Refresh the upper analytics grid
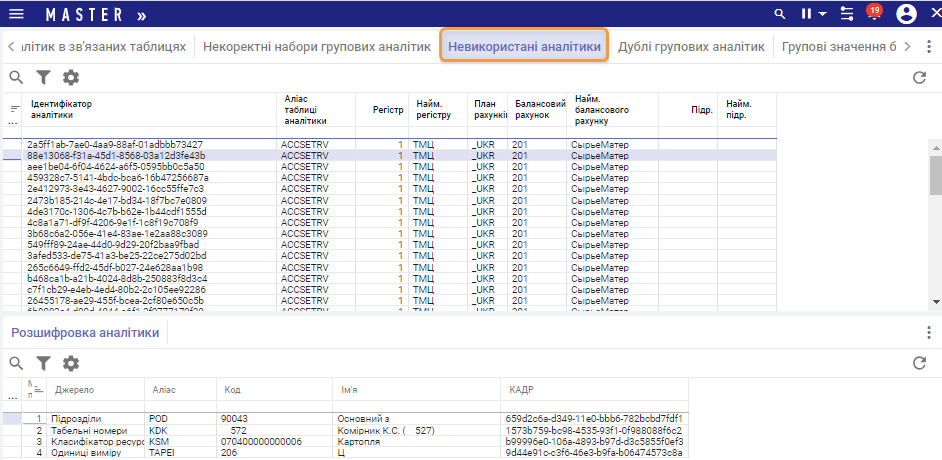 tap(919, 77)
